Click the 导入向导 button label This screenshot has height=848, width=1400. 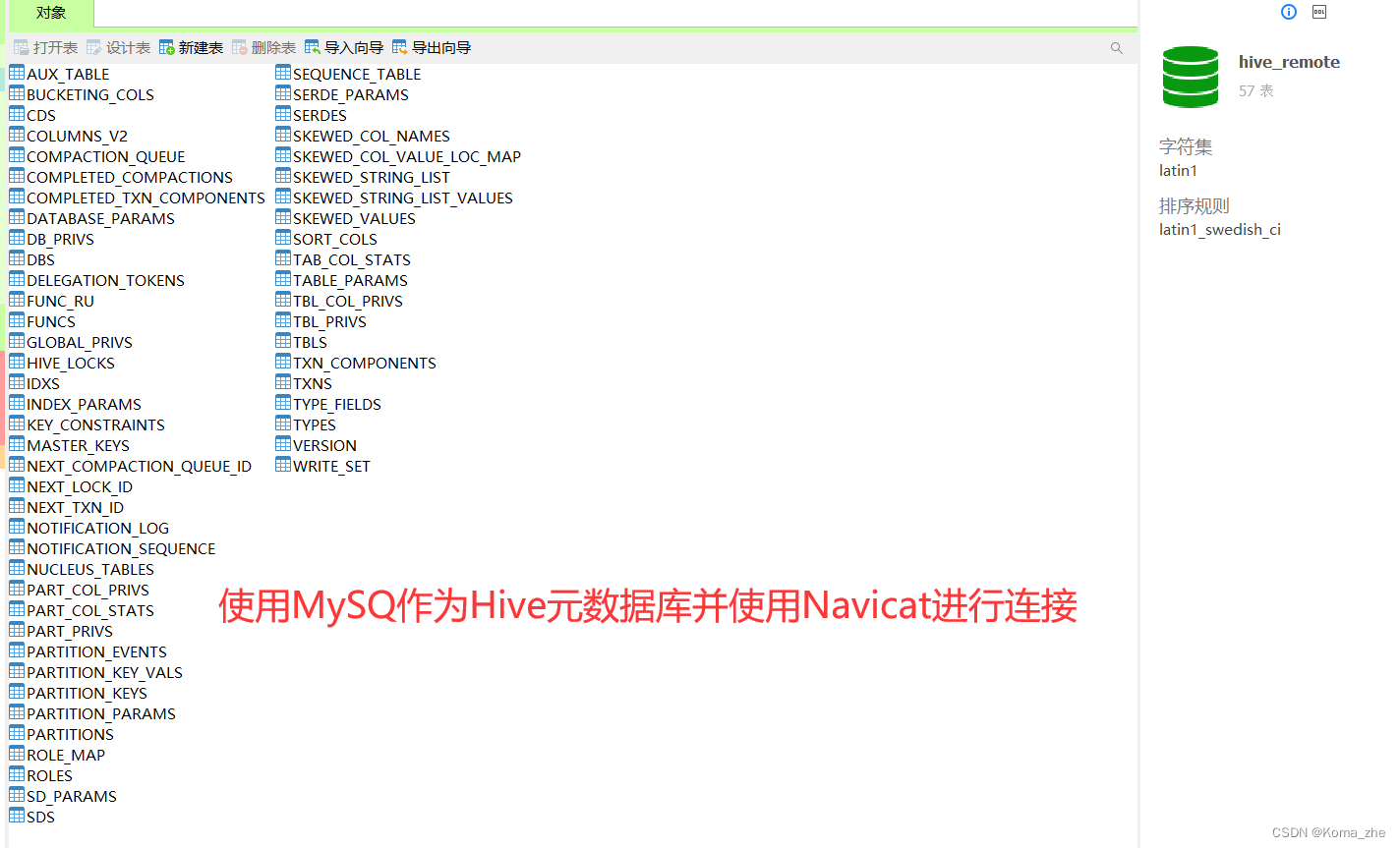point(354,47)
